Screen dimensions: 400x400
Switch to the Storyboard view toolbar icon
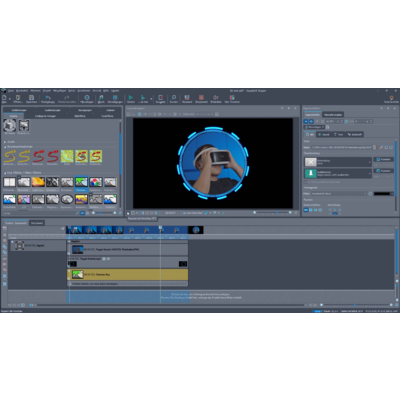click(201, 98)
